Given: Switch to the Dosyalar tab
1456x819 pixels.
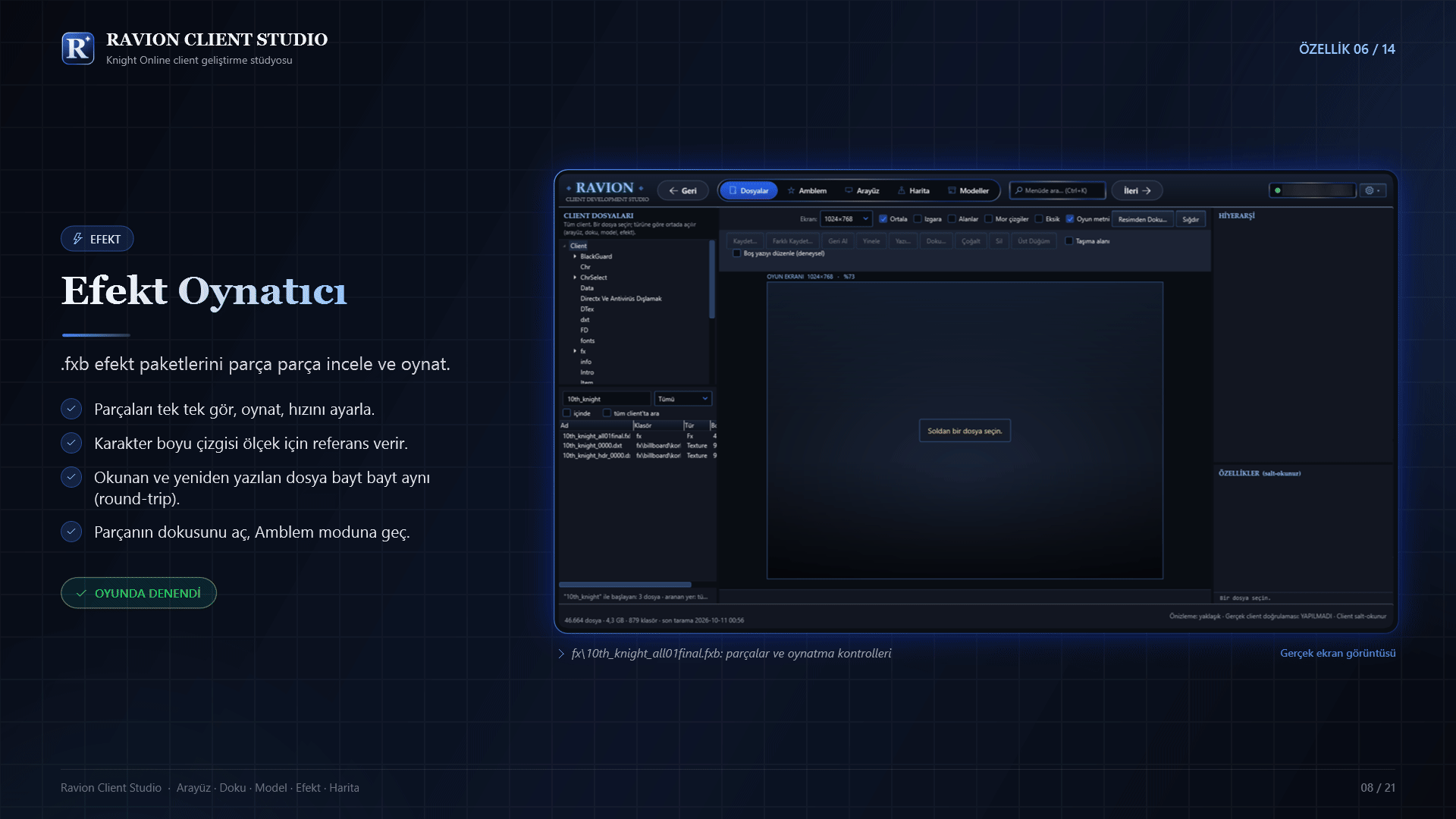Looking at the screenshot, I should [748, 190].
